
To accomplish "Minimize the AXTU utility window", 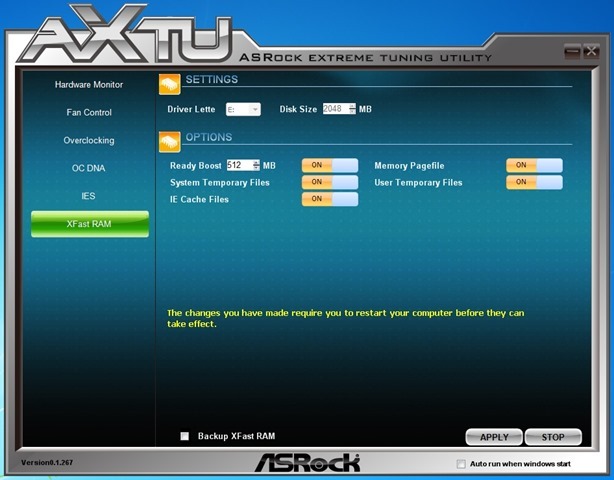I will point(572,51).
